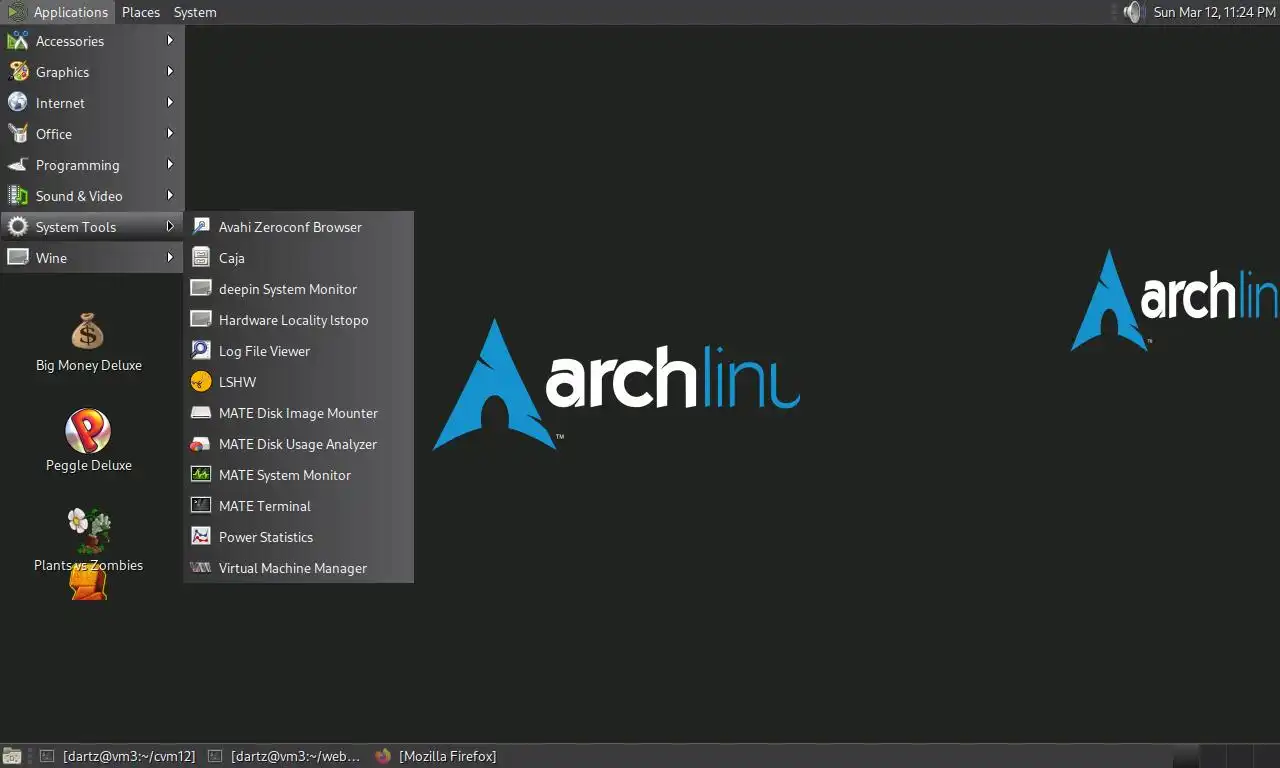Viewport: 1280px width, 768px height.
Task: Click the "MATE Disk Image Mounter" label
Action: 298,413
